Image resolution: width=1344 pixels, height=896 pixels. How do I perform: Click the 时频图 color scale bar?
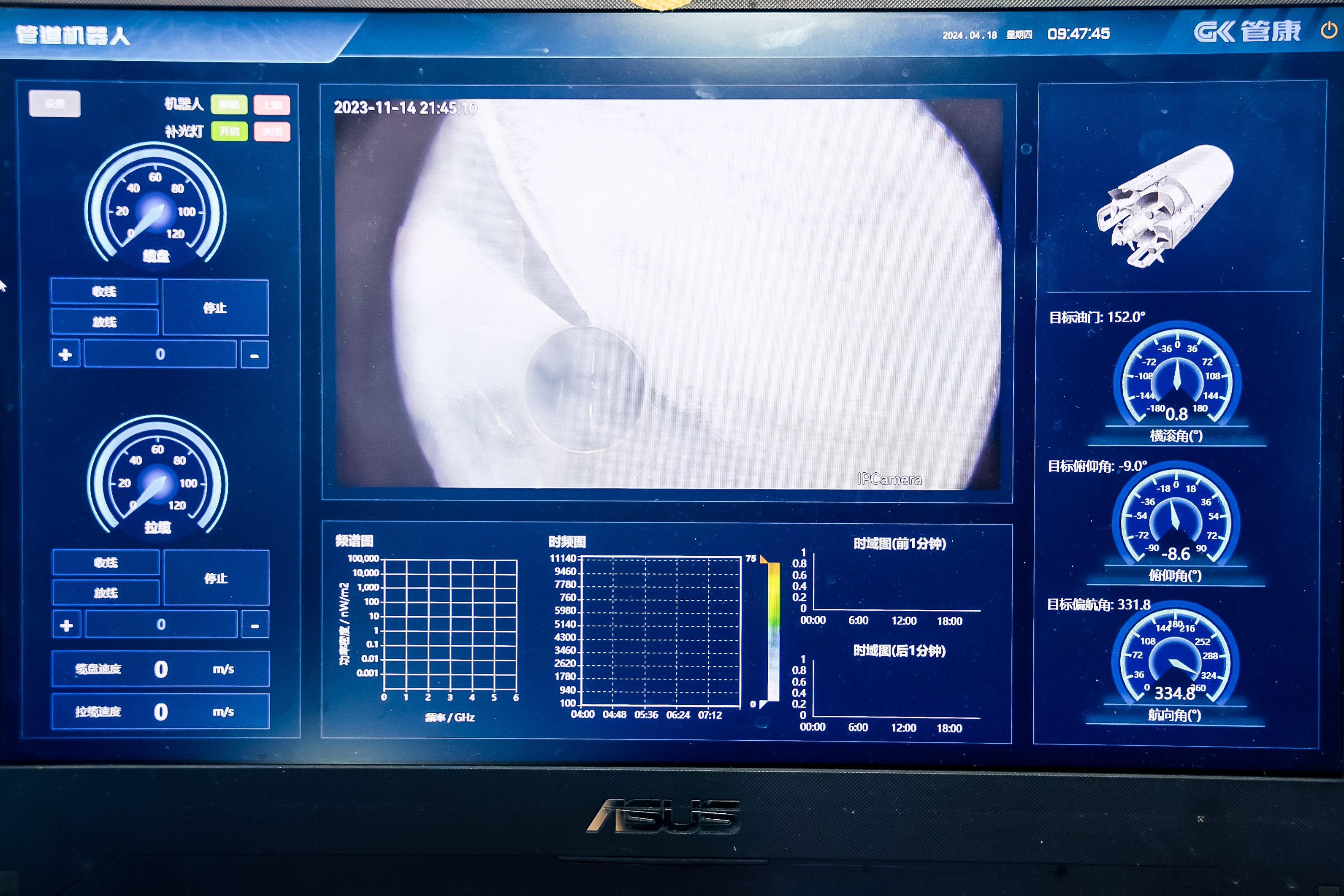tap(773, 631)
